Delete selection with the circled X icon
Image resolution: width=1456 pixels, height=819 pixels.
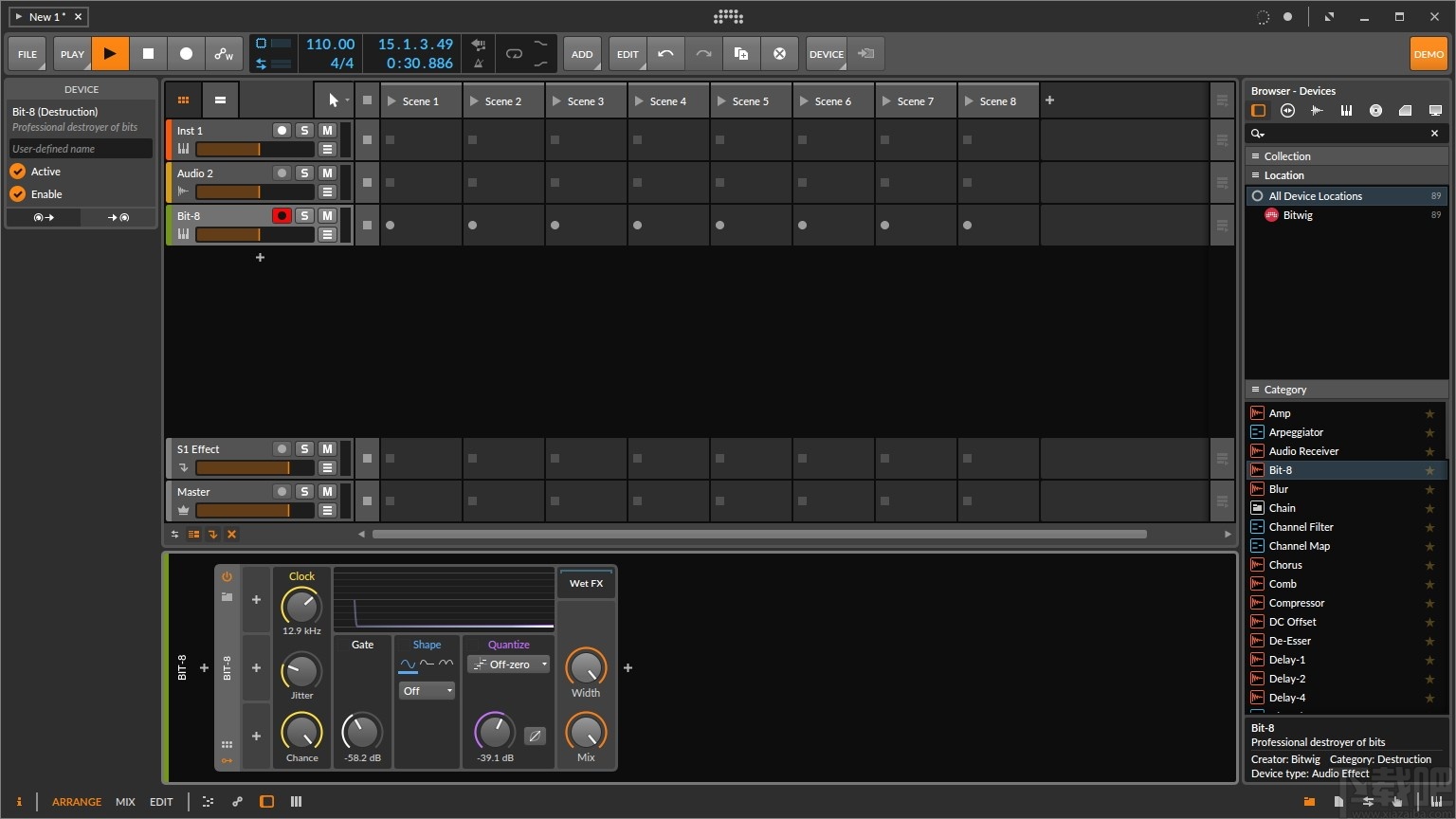point(779,54)
